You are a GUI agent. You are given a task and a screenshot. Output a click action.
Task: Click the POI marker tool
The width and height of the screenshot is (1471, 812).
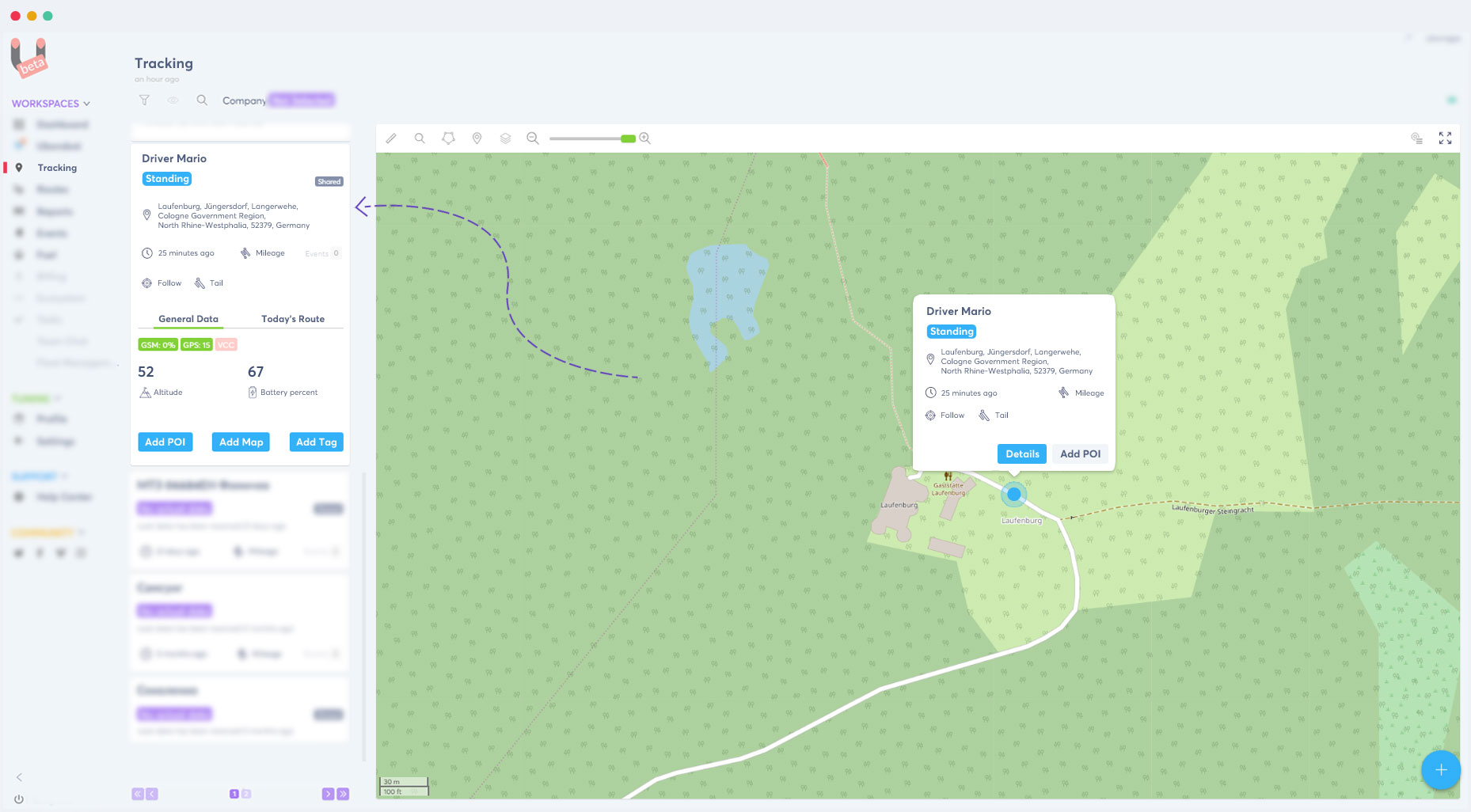pos(477,138)
